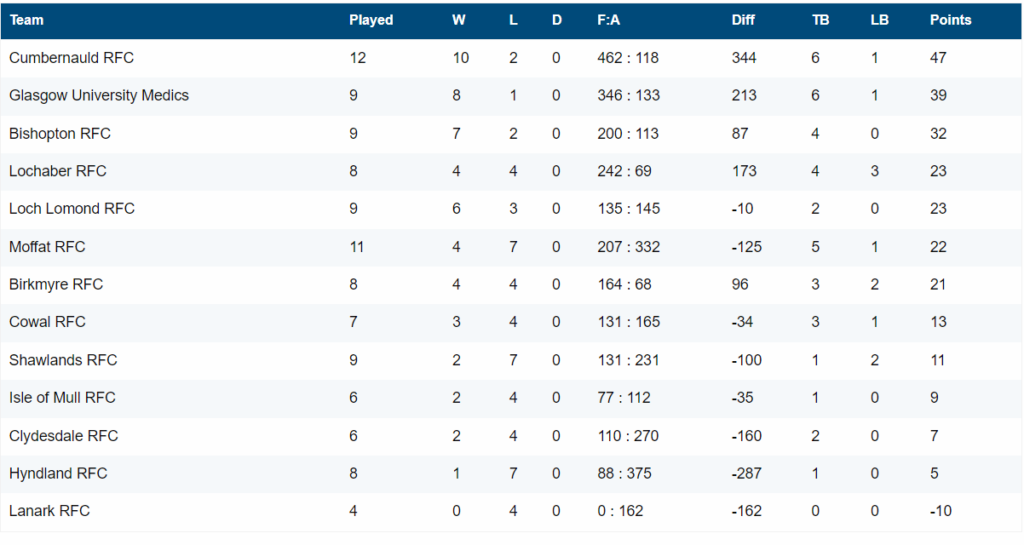1024x545 pixels.
Task: Select Hyndland RFC team name
Action: tap(58, 473)
